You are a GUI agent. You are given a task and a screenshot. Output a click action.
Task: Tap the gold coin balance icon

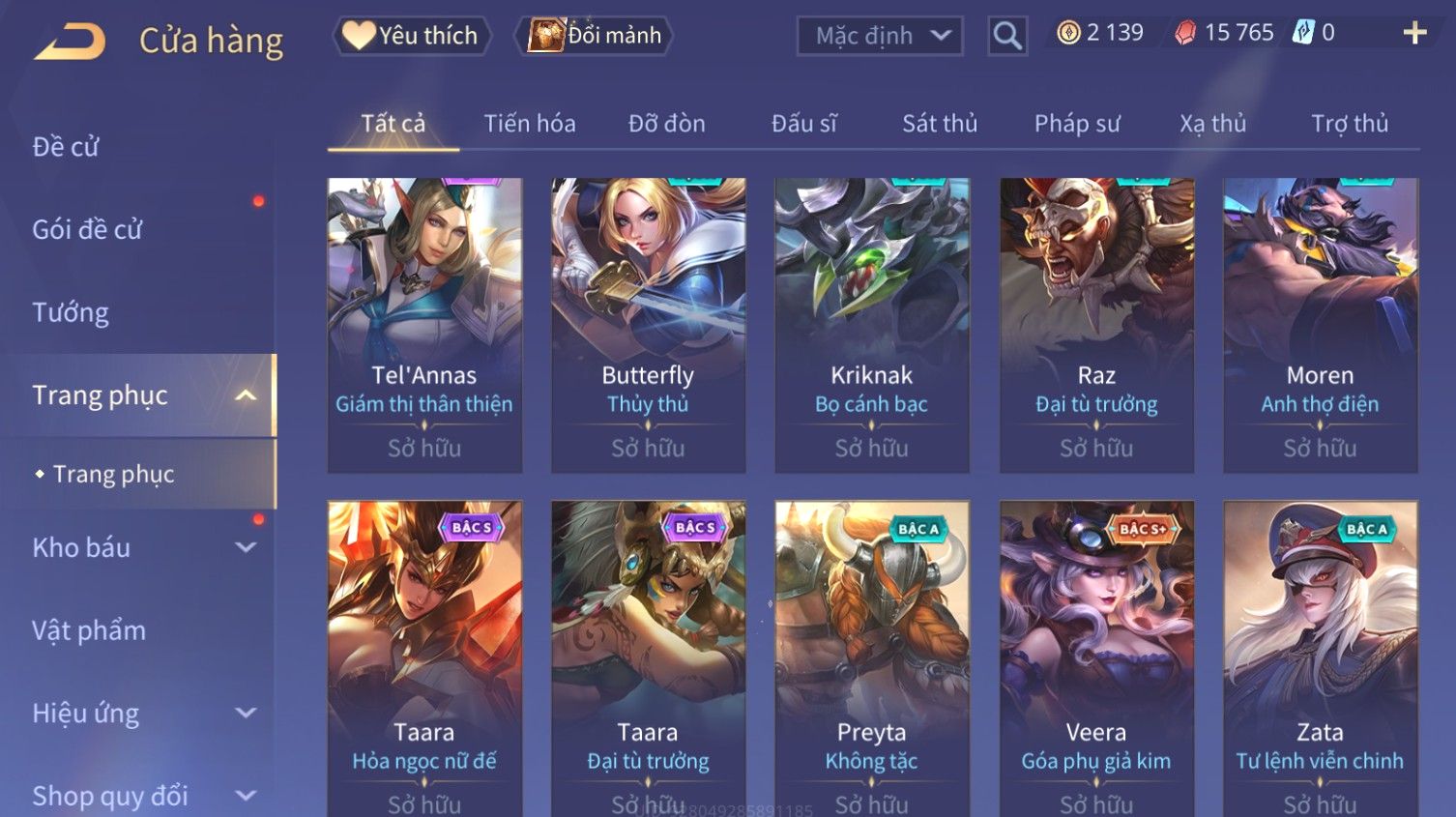pos(1068,34)
